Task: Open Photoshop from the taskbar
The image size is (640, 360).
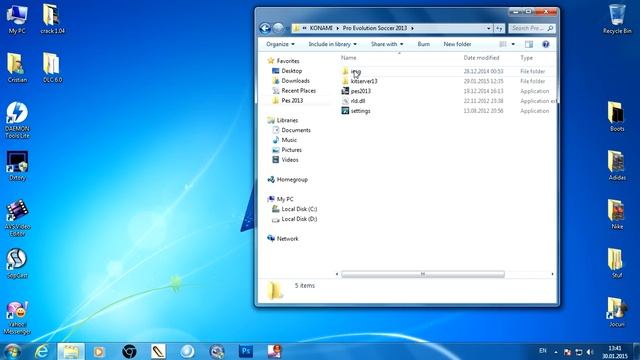Action: (246, 351)
